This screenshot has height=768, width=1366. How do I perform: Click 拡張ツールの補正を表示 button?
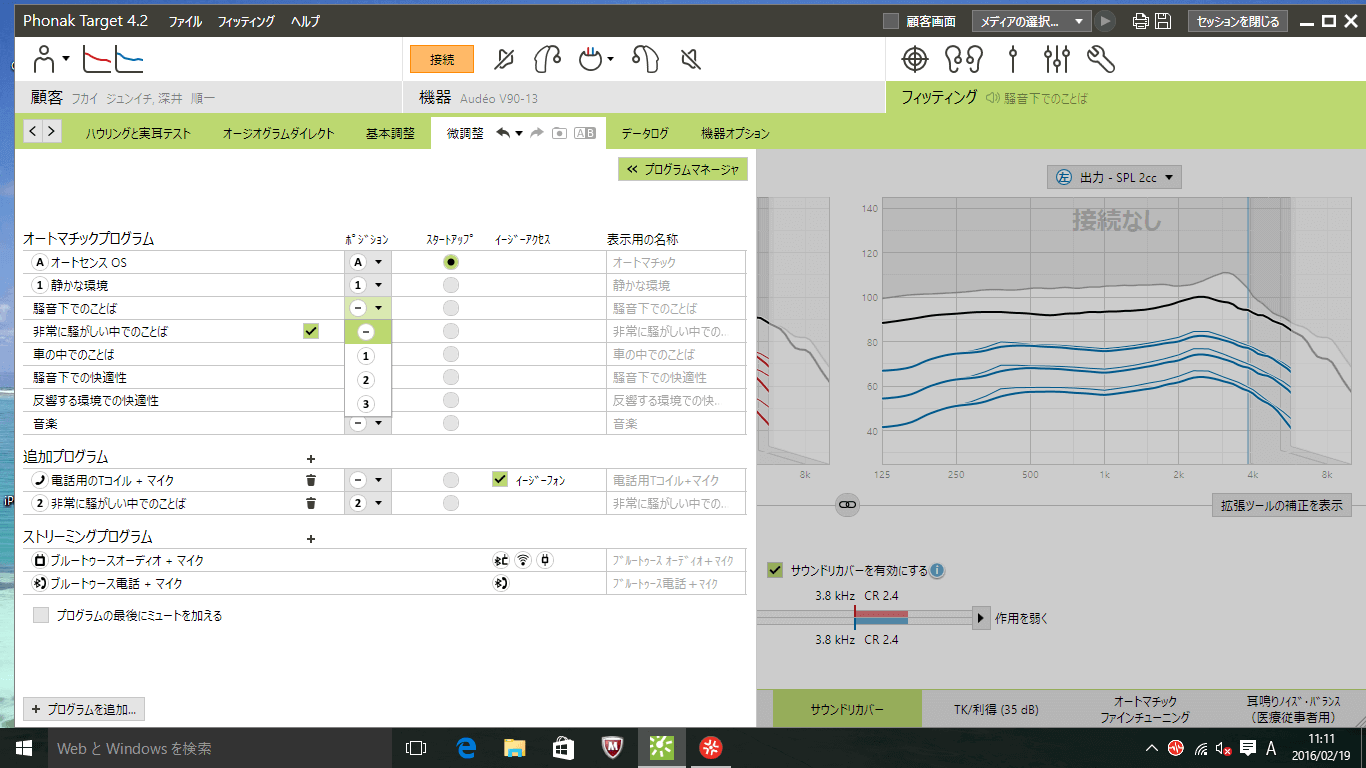point(1281,505)
